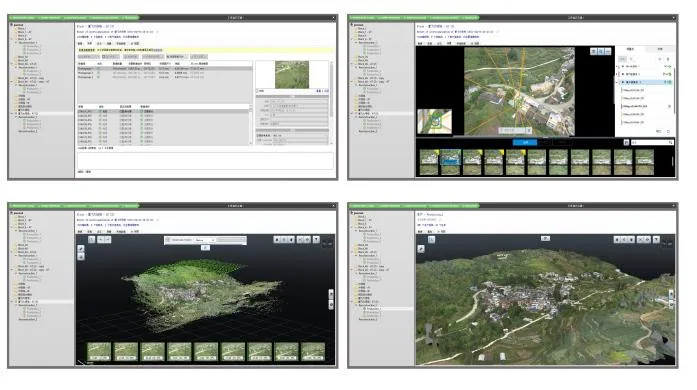The image size is (697, 390).
Task: Select the first Photogroup row in top-left window
Action: pos(164,69)
